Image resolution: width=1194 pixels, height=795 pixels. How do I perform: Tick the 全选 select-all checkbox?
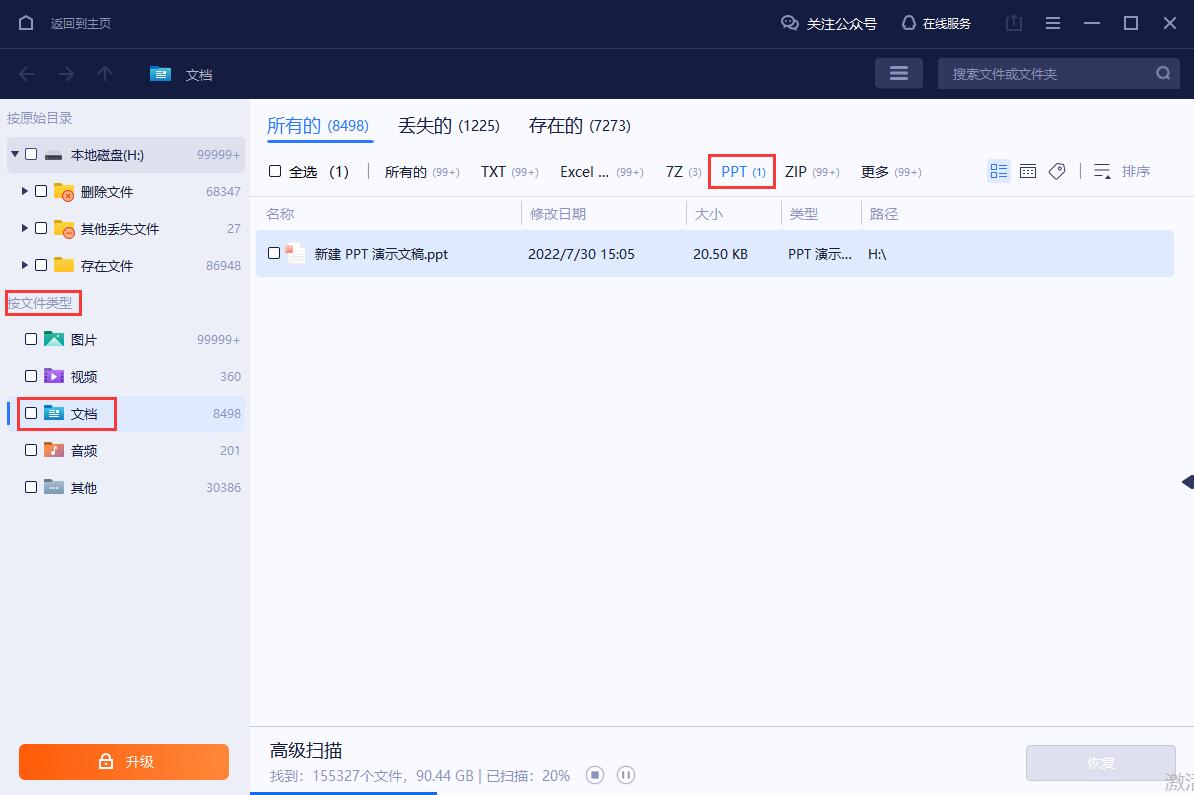(275, 171)
